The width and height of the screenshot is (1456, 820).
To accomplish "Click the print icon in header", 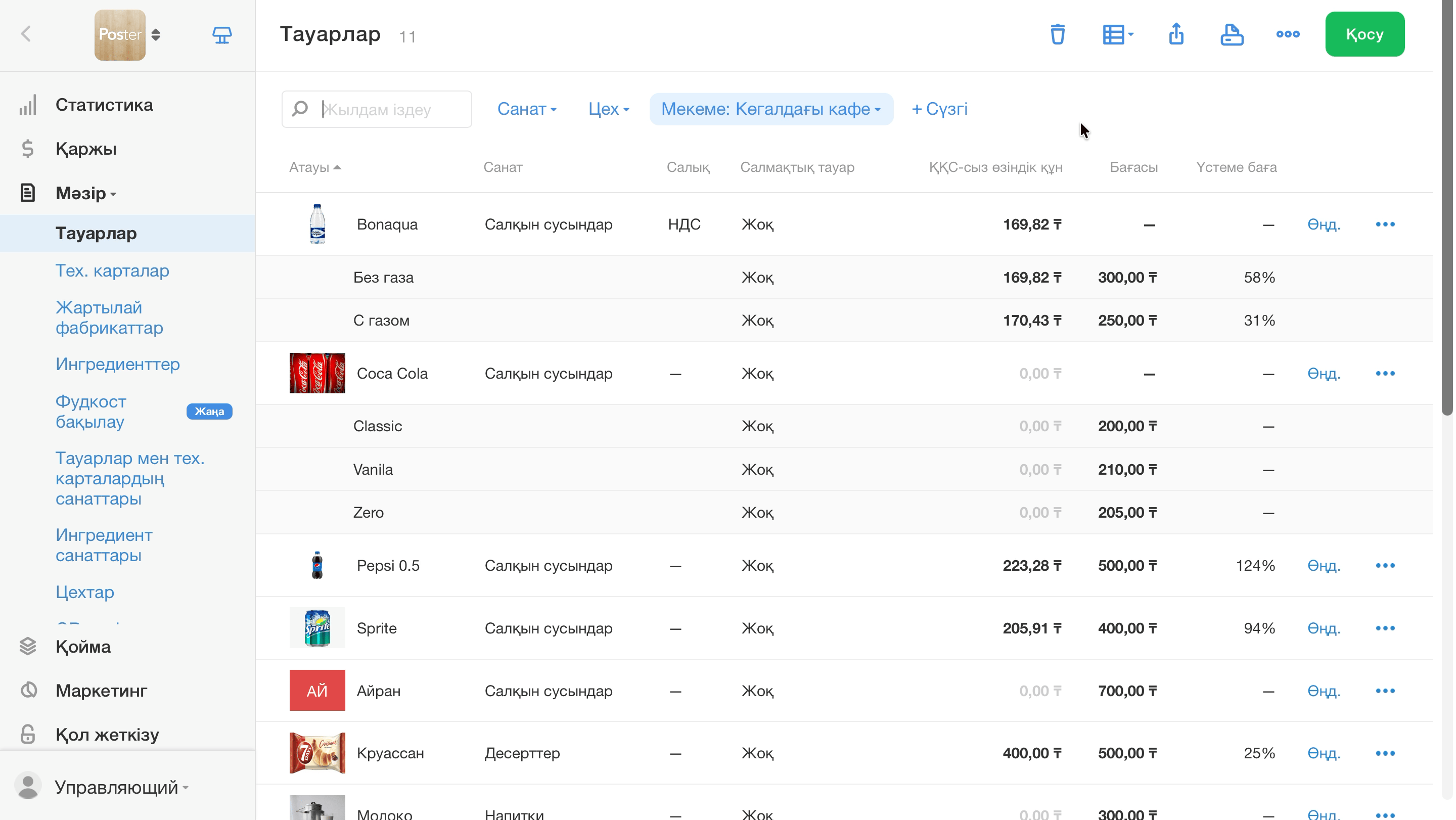I will tap(1232, 34).
